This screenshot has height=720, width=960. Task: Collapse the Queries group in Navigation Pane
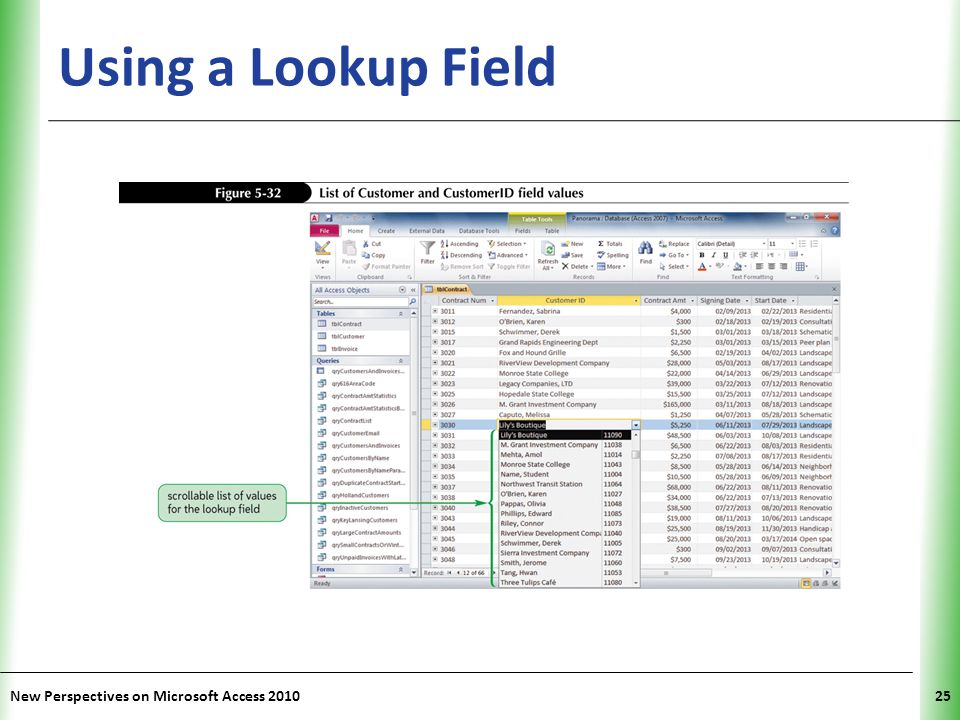(401, 361)
